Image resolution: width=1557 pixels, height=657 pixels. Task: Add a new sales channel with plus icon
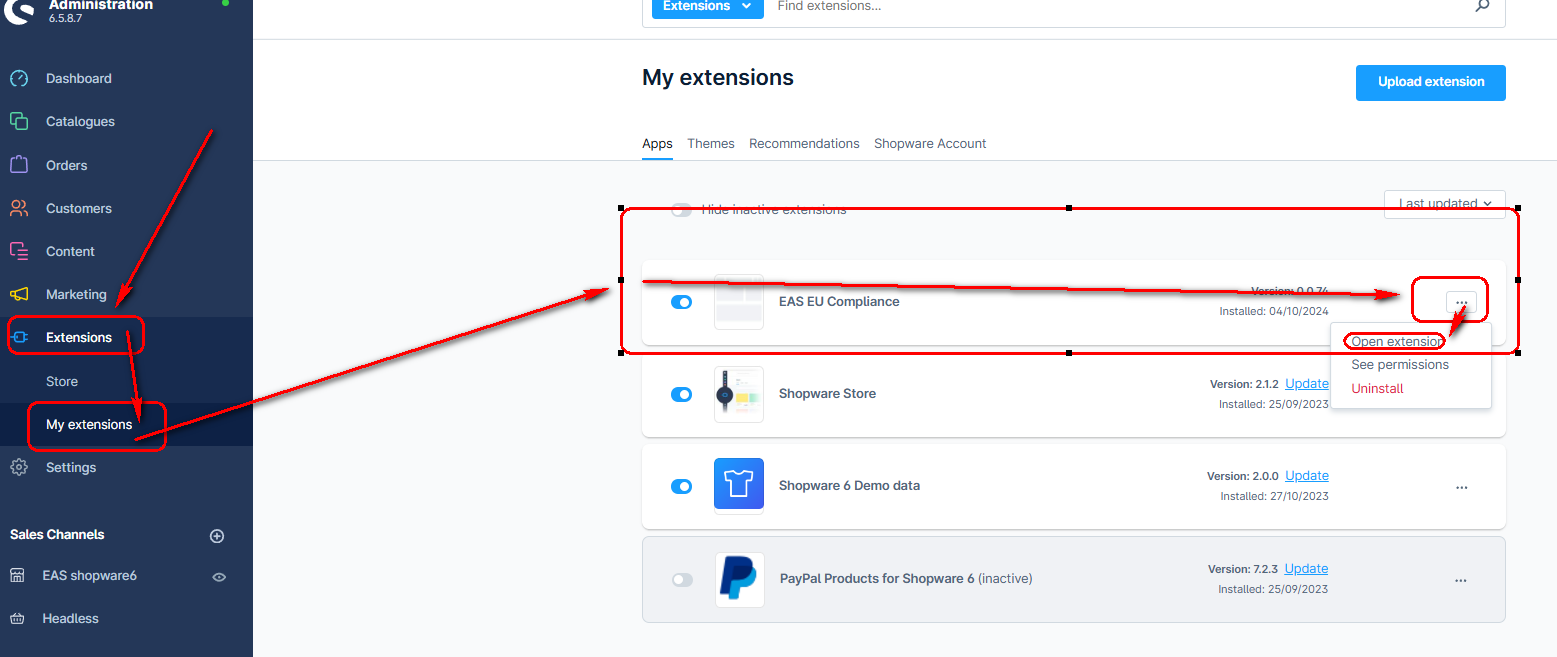(x=217, y=536)
